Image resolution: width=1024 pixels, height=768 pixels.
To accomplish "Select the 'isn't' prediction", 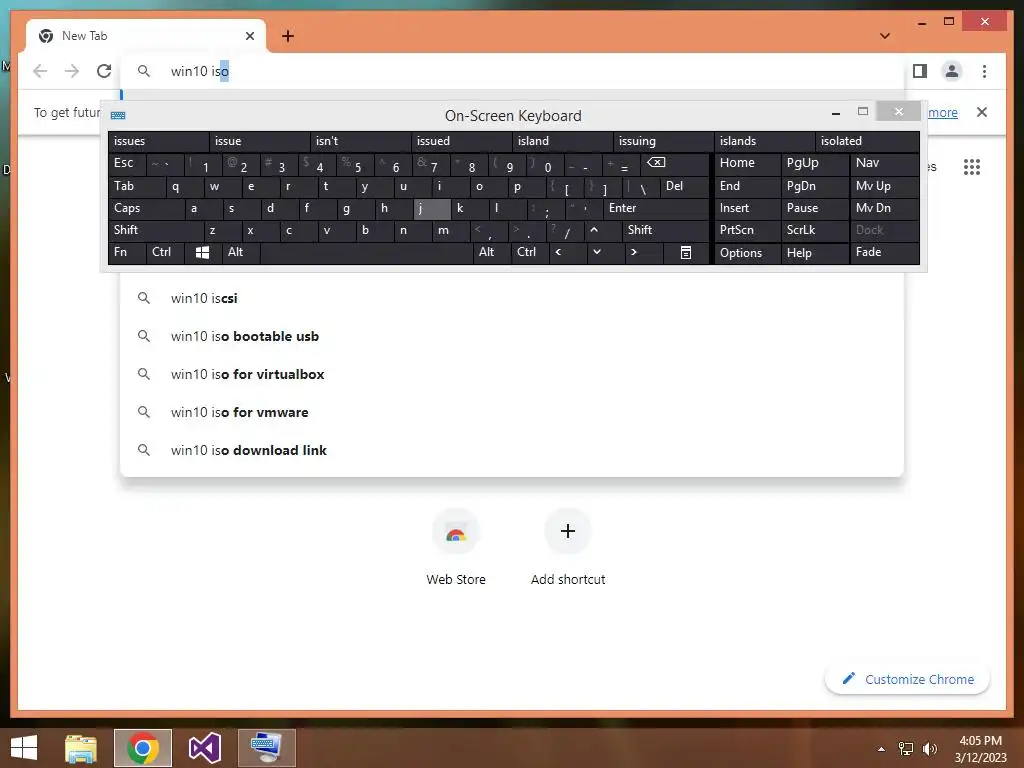I will [x=360, y=141].
